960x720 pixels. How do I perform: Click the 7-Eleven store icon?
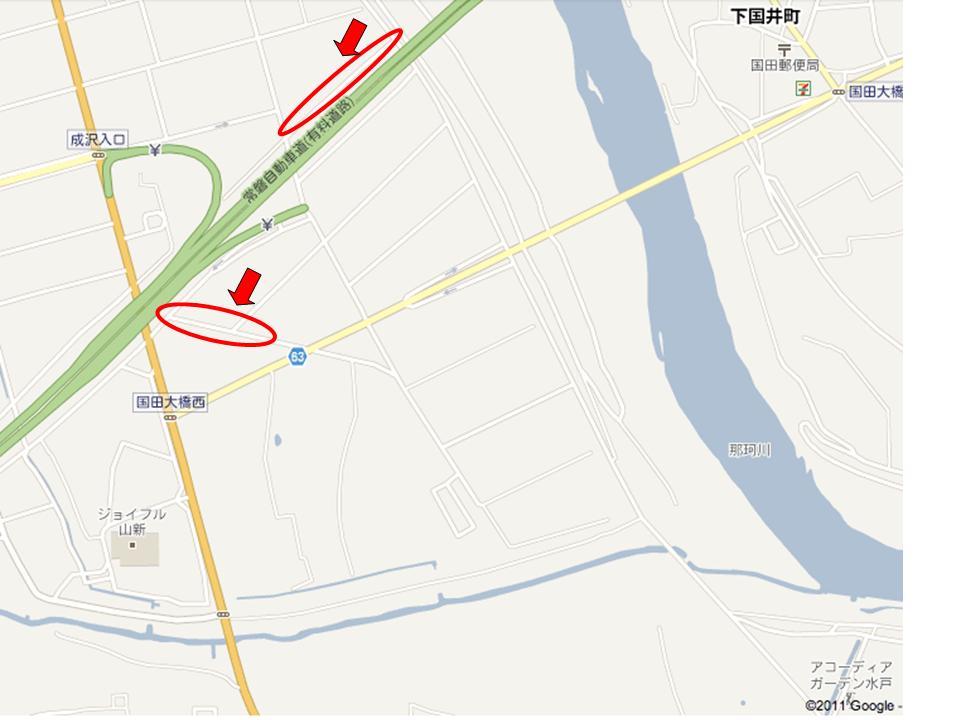(803, 88)
